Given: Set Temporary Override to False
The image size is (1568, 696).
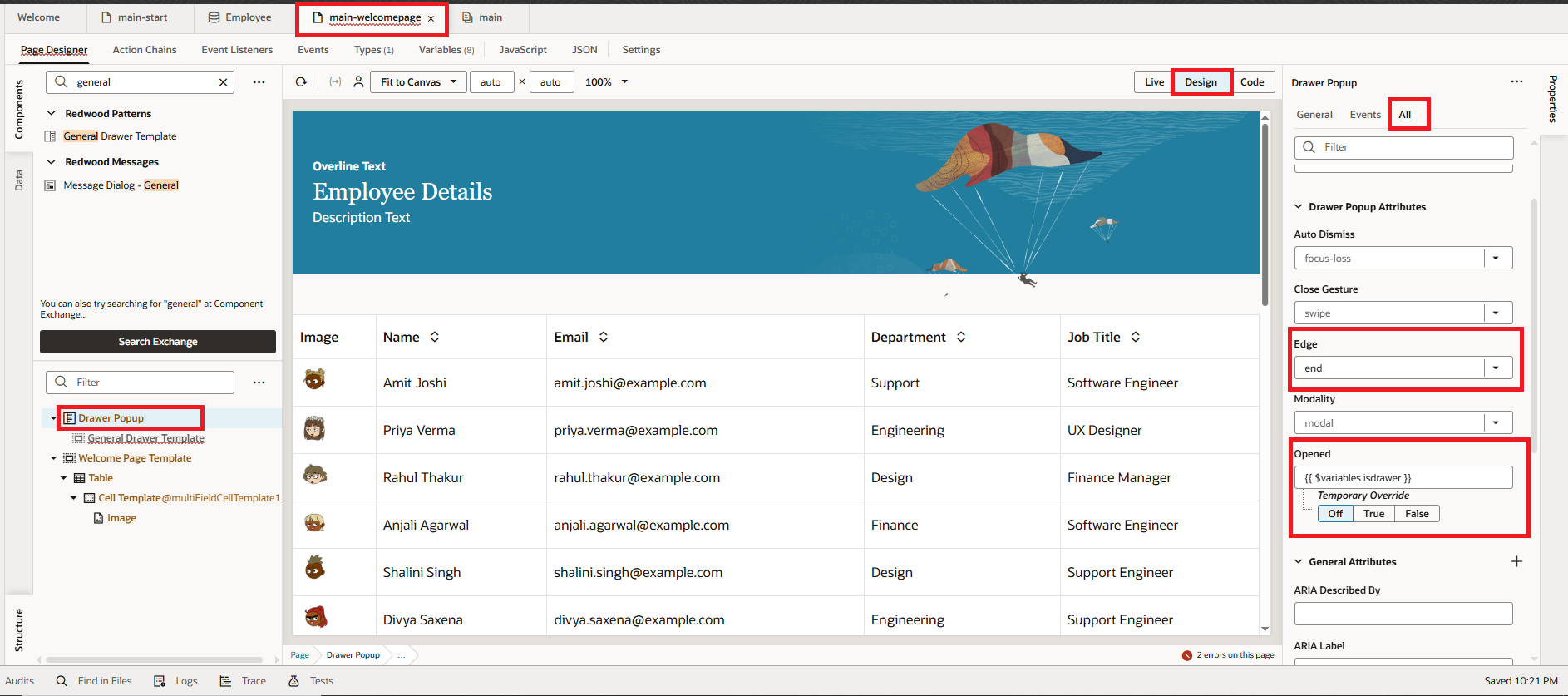Looking at the screenshot, I should point(1417,514).
